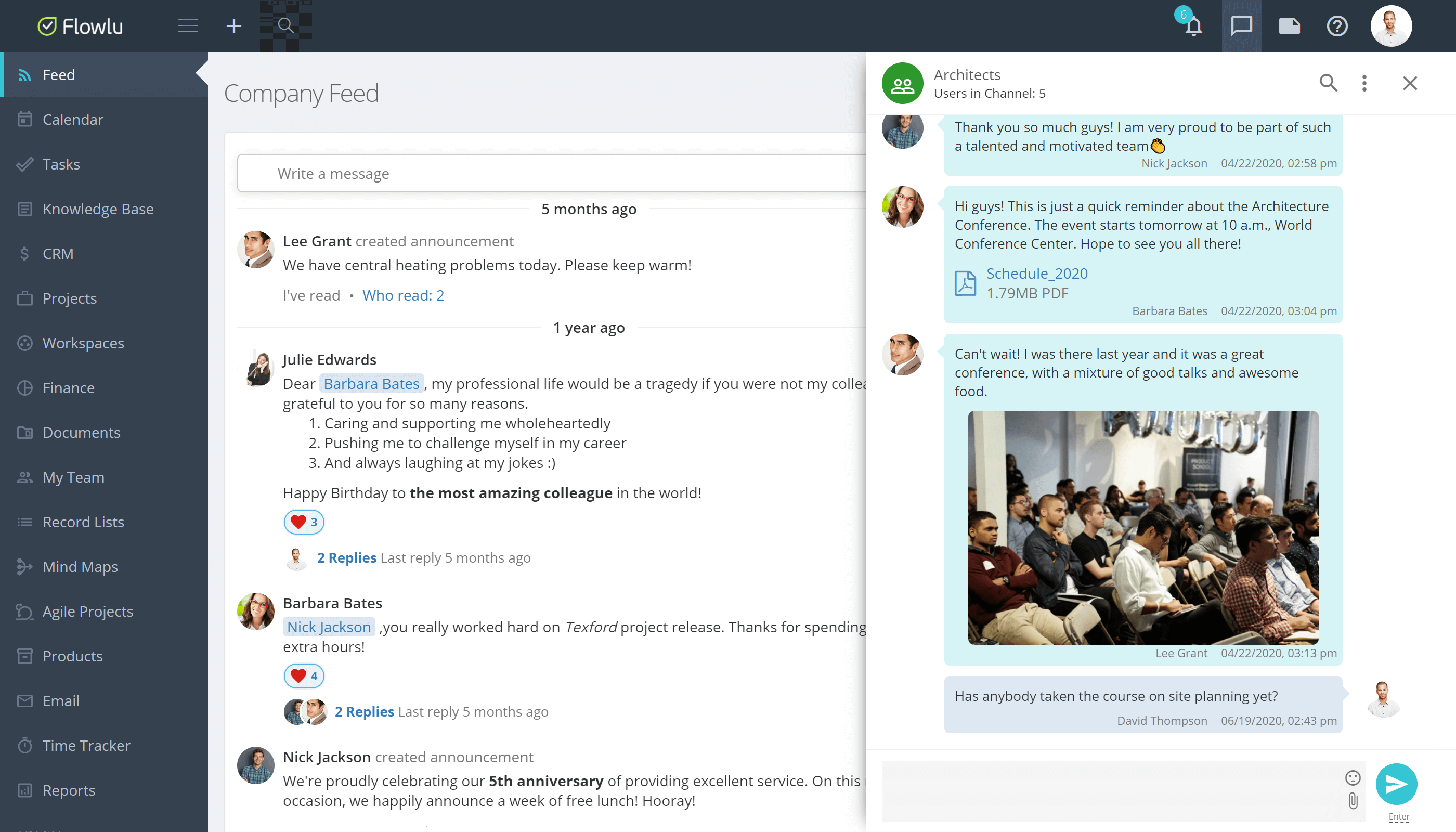Toggle the heart reaction on Julie's birthday post
Image resolution: width=1456 pixels, height=832 pixels.
pyautogui.click(x=304, y=522)
